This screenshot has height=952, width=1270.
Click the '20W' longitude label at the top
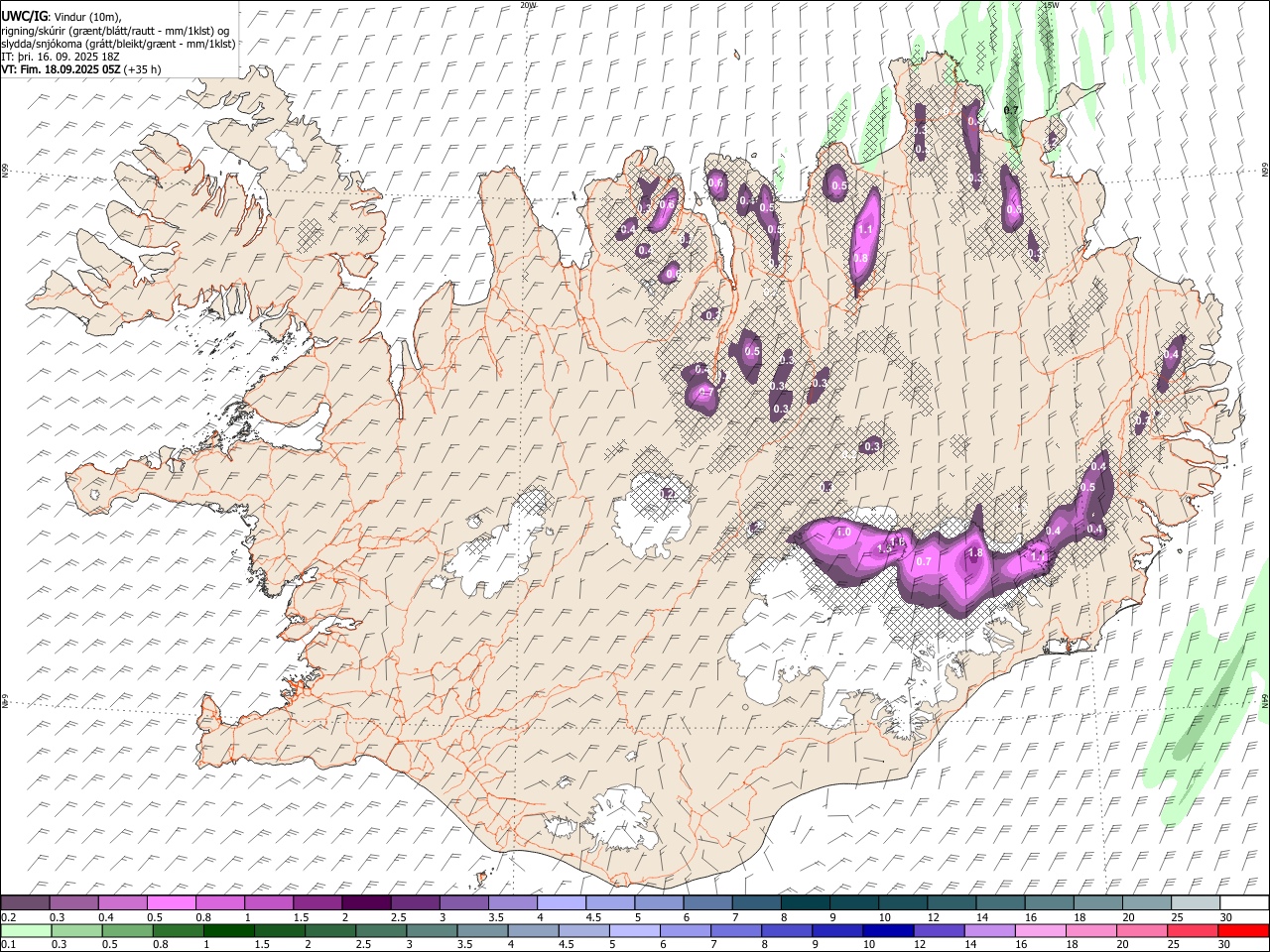click(x=528, y=5)
